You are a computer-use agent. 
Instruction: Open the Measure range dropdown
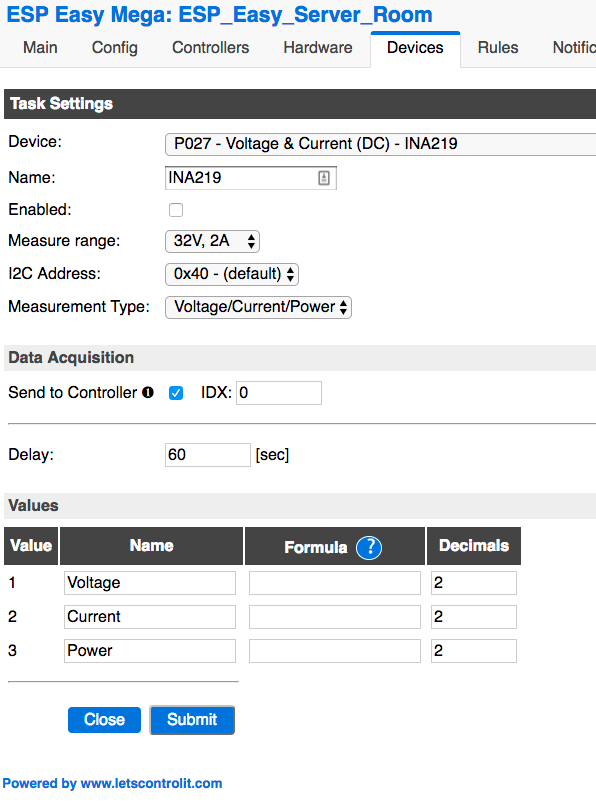pos(212,241)
